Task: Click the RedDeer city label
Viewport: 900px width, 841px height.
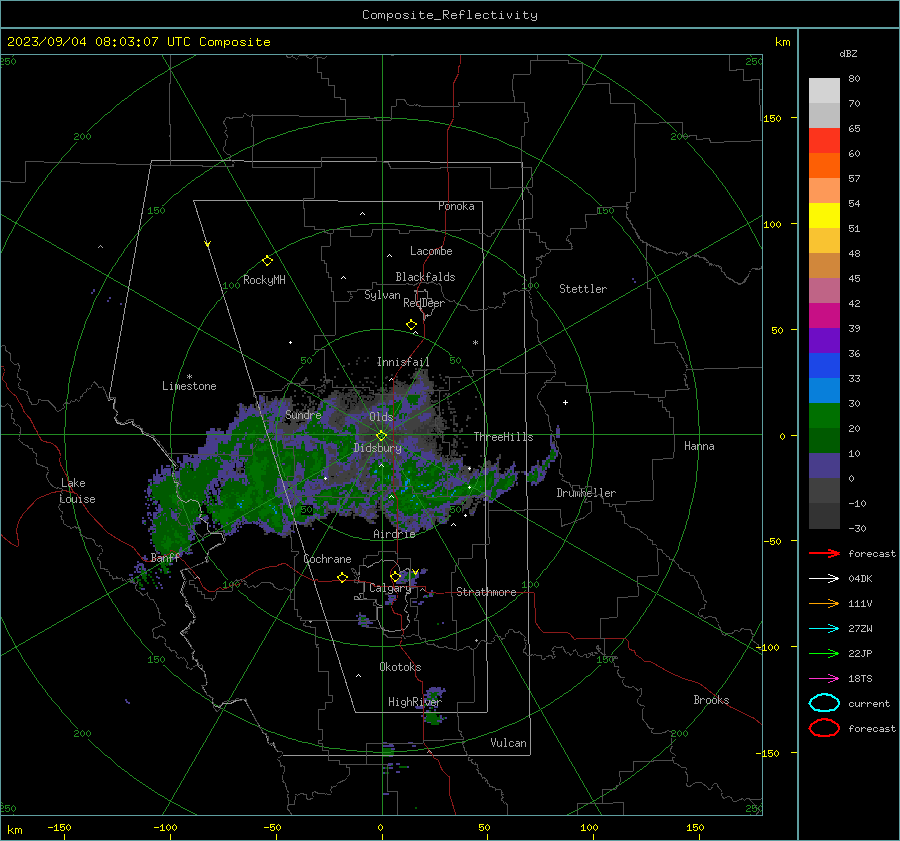Action: pyautogui.click(x=424, y=303)
